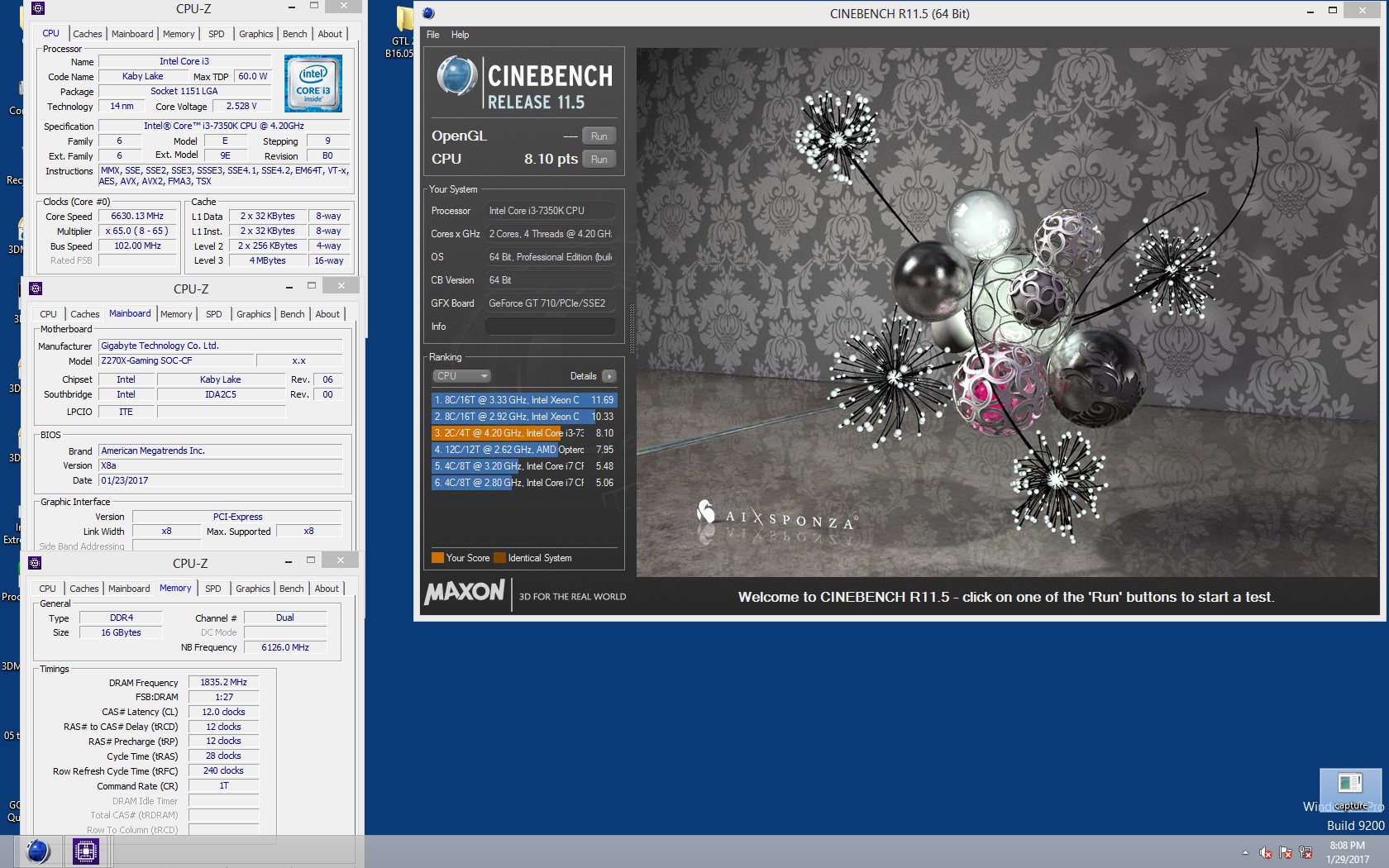Select ranking row 6, 4C/8T @ 2.80 GHz
The image size is (1389, 868).
point(524,483)
